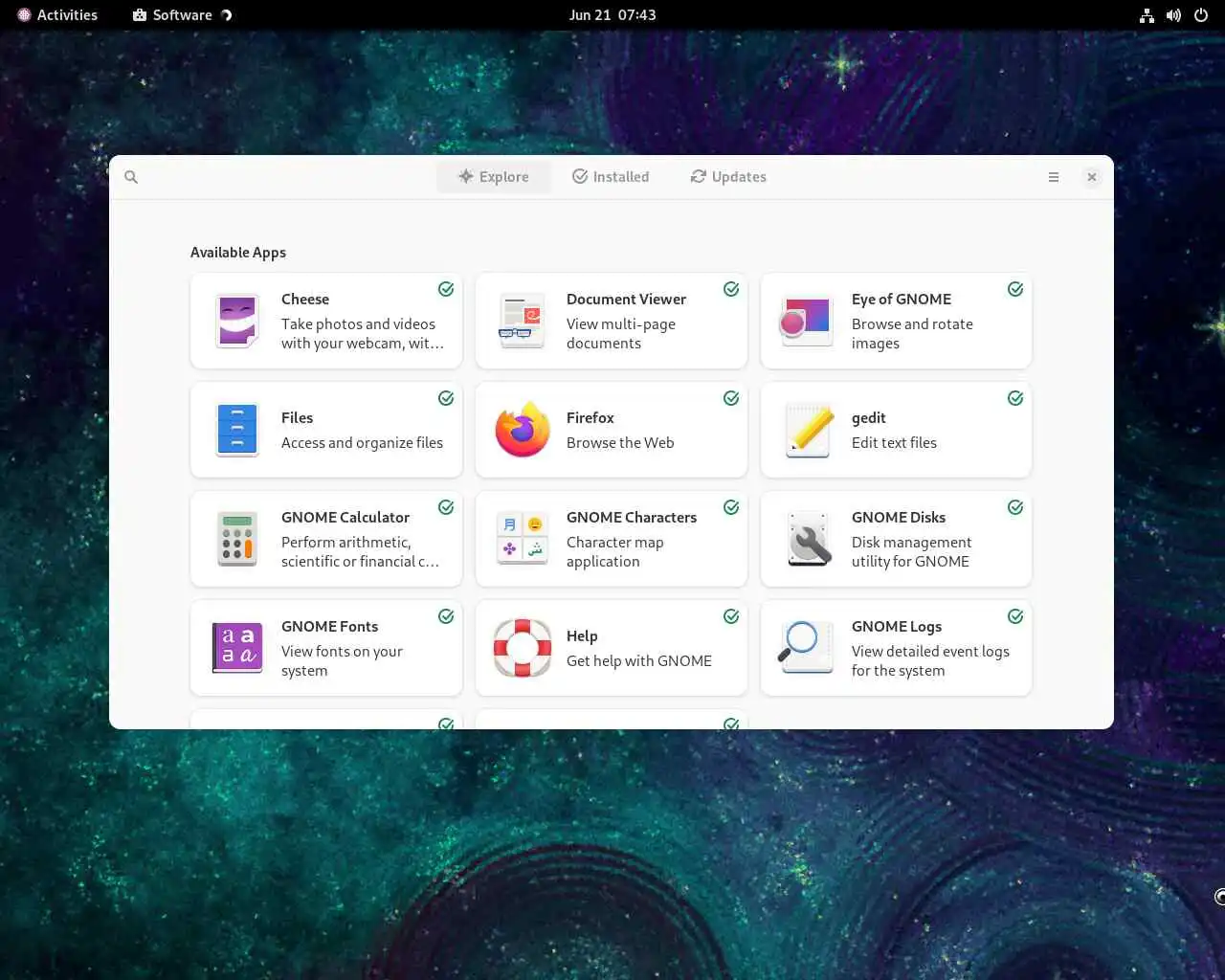This screenshot has height=980, width=1225.
Task: Open the hamburger main menu
Action: [1054, 177]
